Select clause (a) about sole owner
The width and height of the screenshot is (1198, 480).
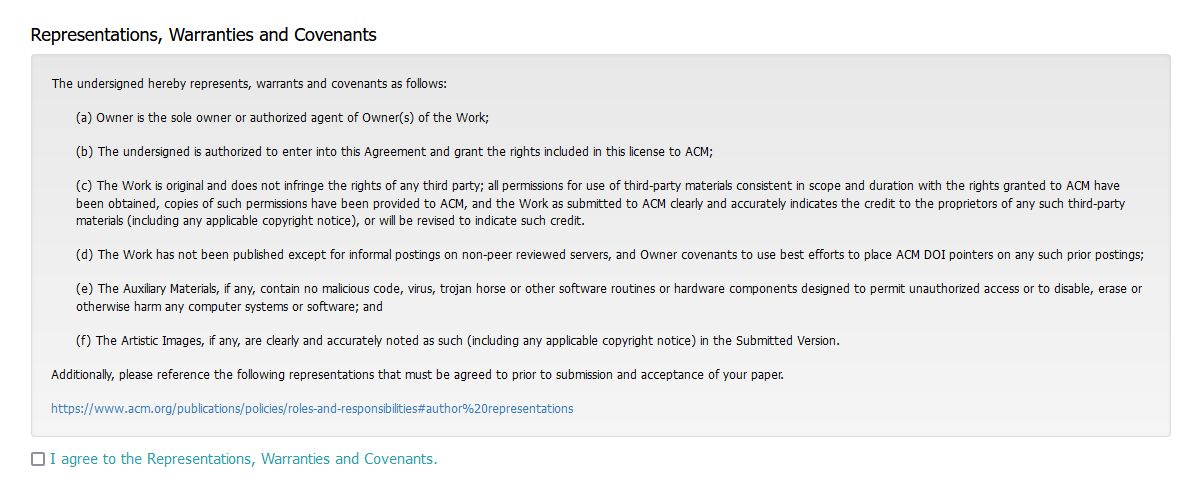(282, 118)
